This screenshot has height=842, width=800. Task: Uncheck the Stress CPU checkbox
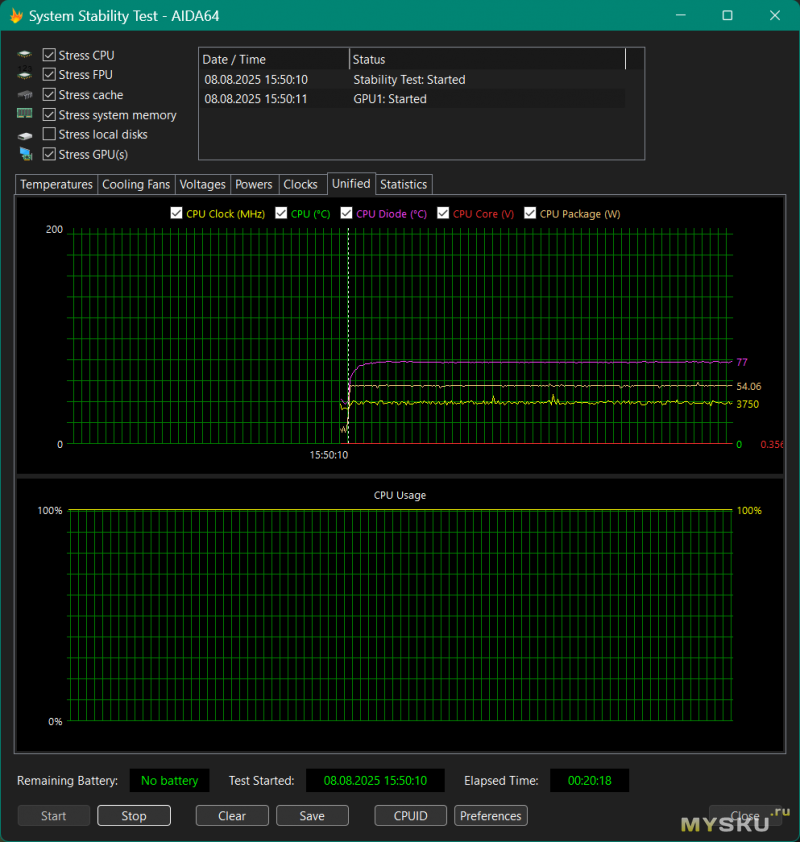(x=49, y=55)
